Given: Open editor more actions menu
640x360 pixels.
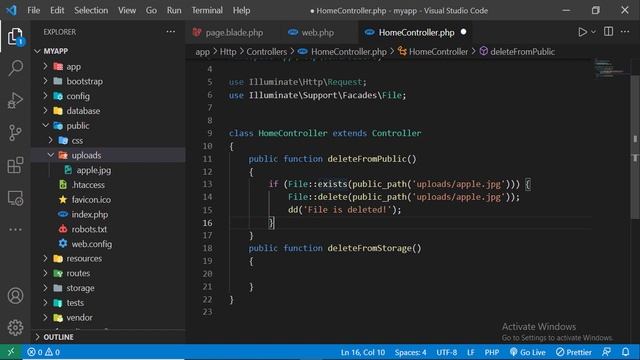Looking at the screenshot, I should point(625,31).
